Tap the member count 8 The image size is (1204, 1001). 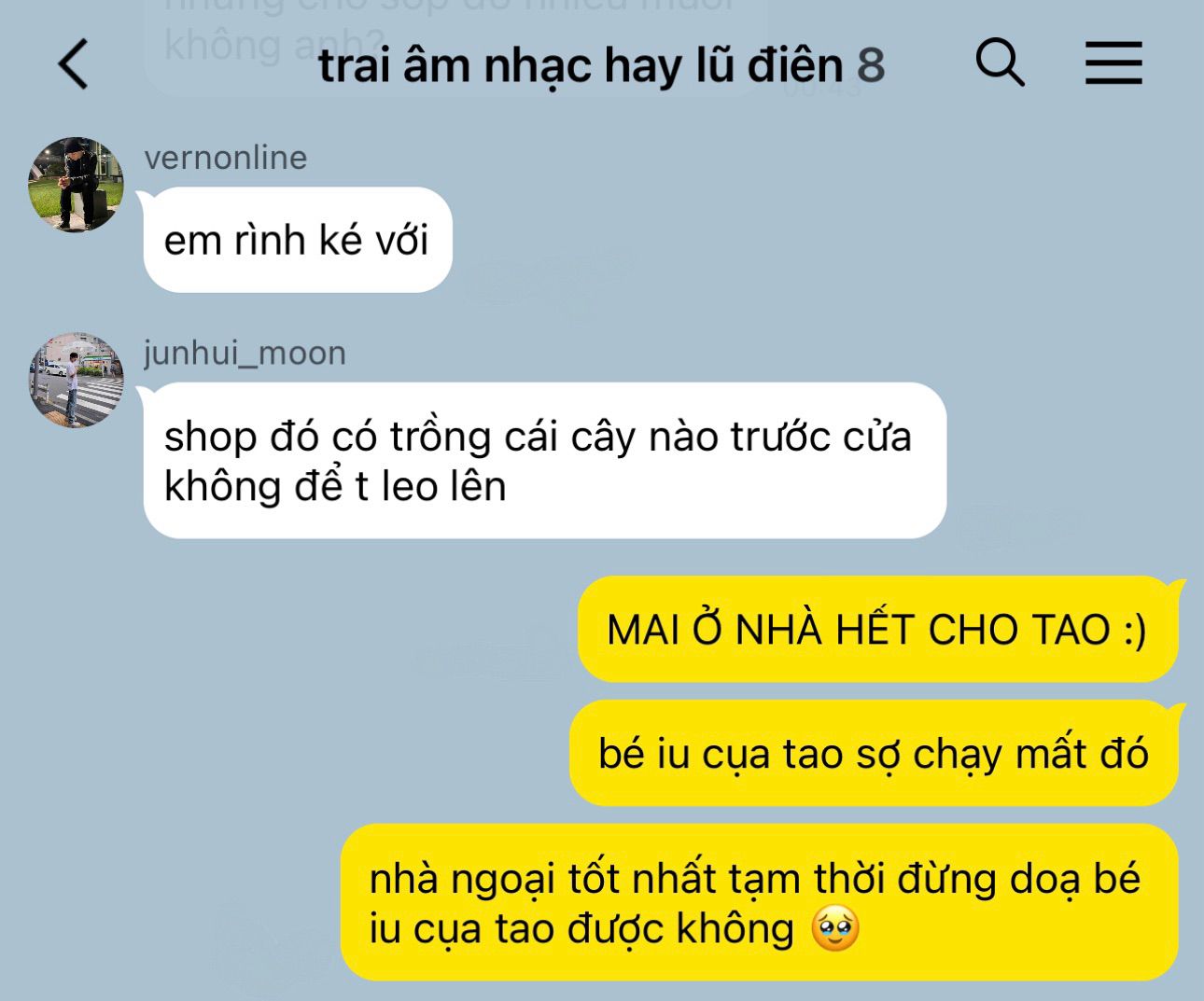pos(870,65)
